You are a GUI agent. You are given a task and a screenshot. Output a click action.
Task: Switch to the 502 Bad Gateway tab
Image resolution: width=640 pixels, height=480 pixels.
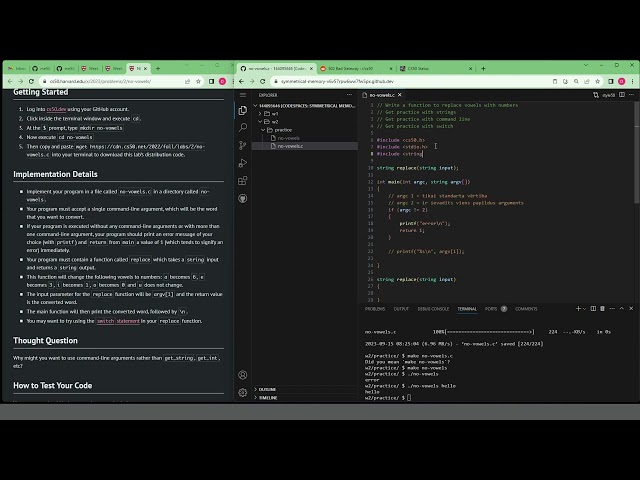coord(356,69)
